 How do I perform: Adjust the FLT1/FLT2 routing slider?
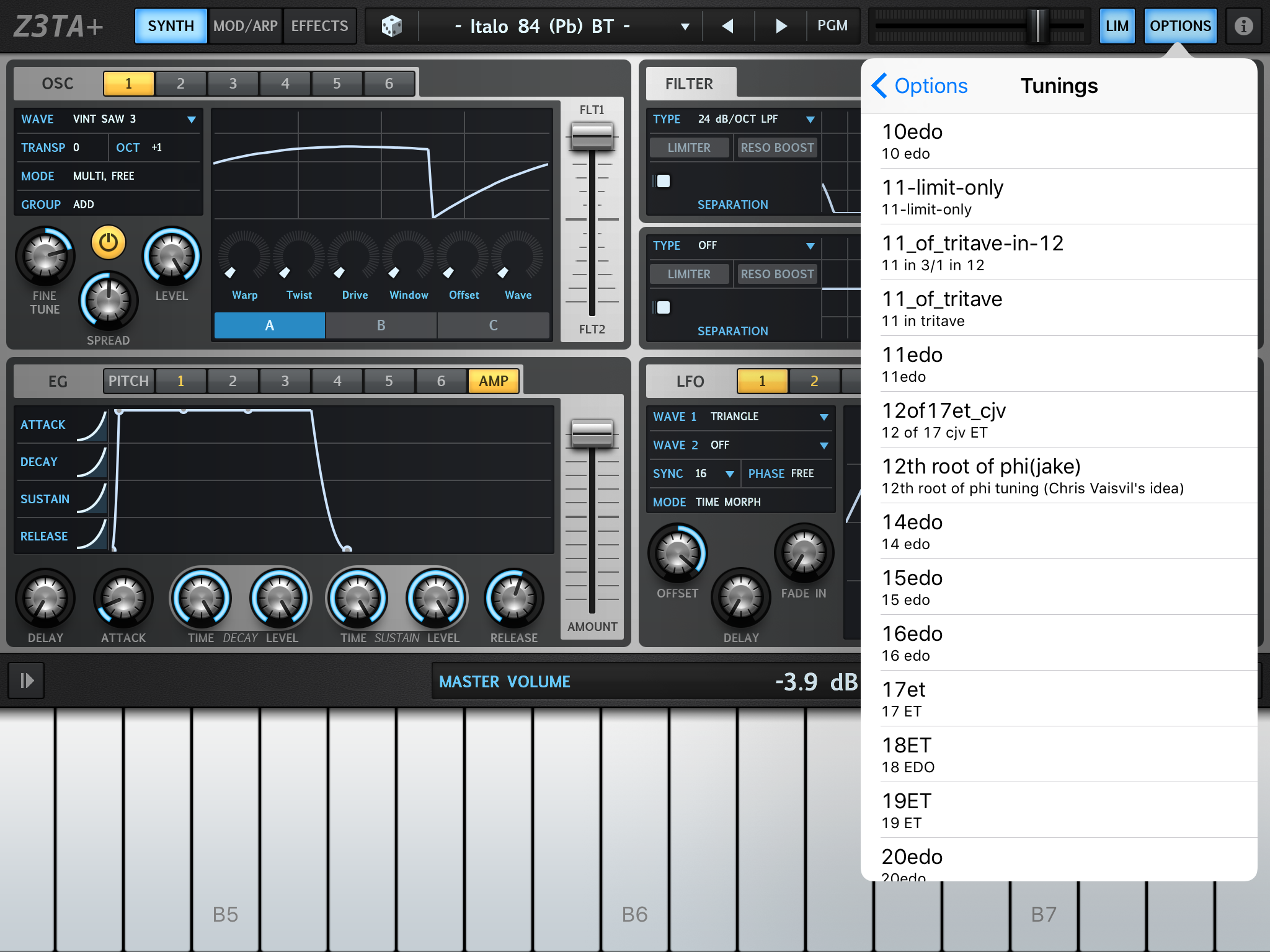[x=592, y=136]
